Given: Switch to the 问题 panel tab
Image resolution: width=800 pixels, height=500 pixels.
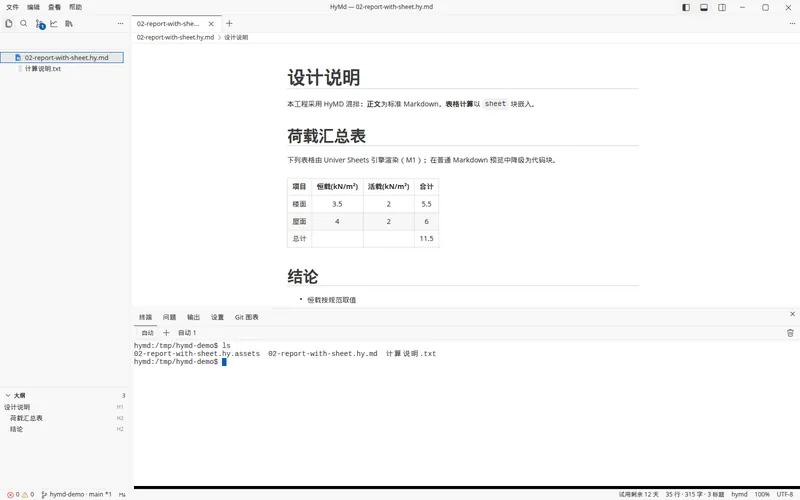Looking at the screenshot, I should click(x=169, y=317).
